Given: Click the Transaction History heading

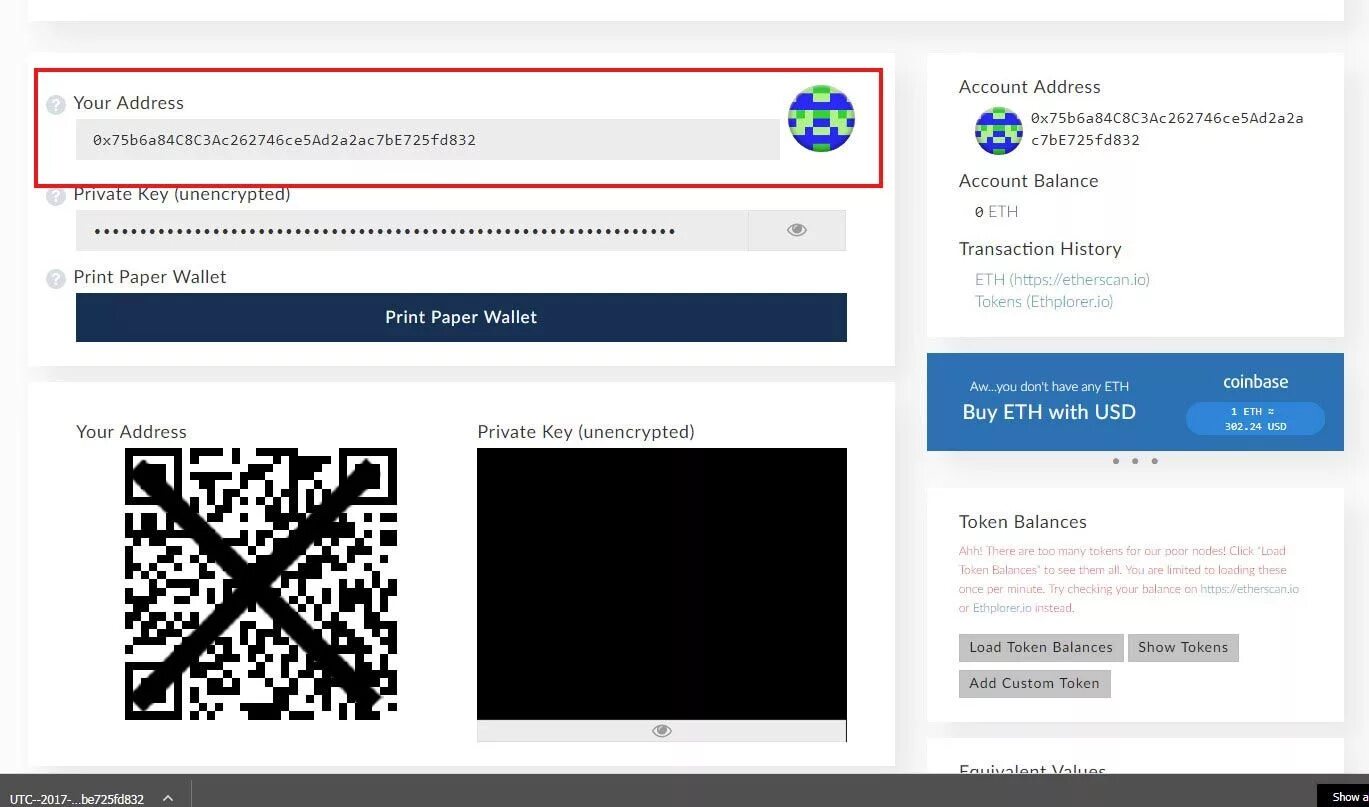Looking at the screenshot, I should [x=1040, y=249].
